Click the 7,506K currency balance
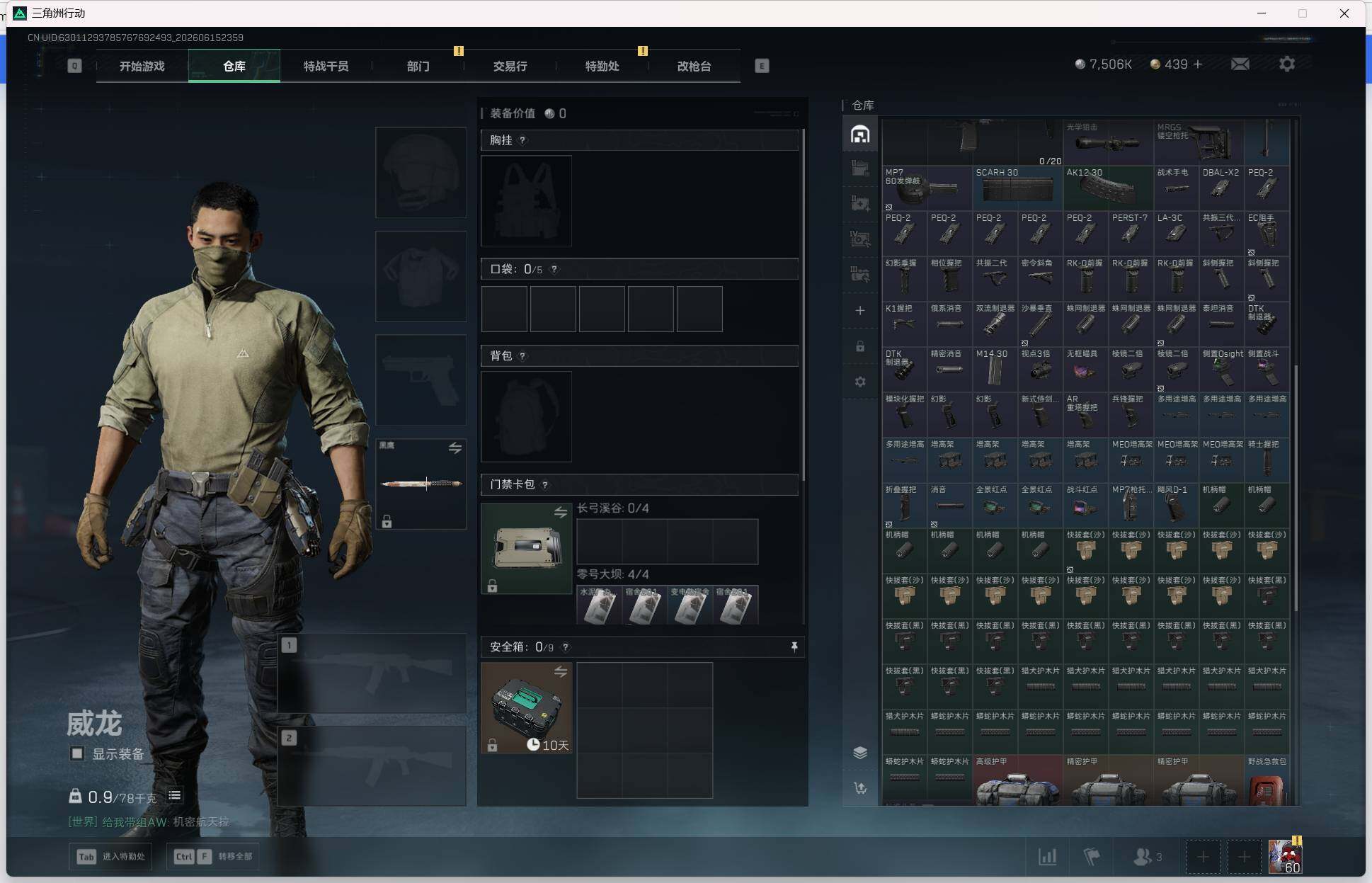This screenshot has width=1372, height=883. (x=1104, y=64)
